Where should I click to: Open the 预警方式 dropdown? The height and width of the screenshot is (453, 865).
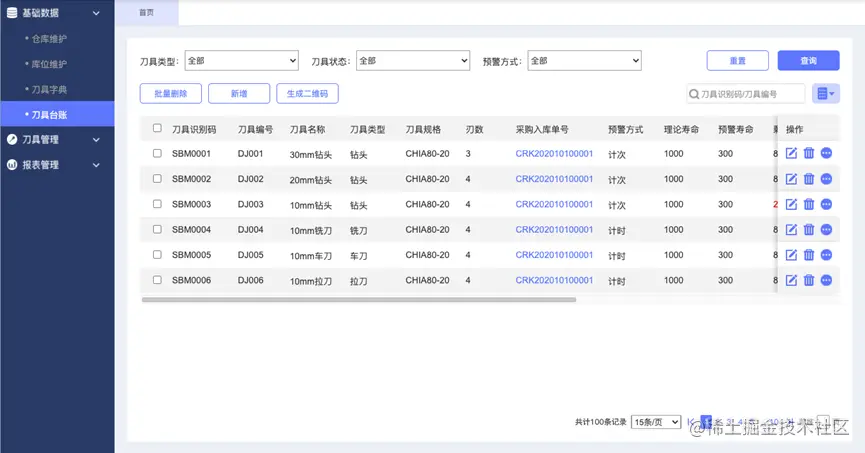[x=584, y=61]
